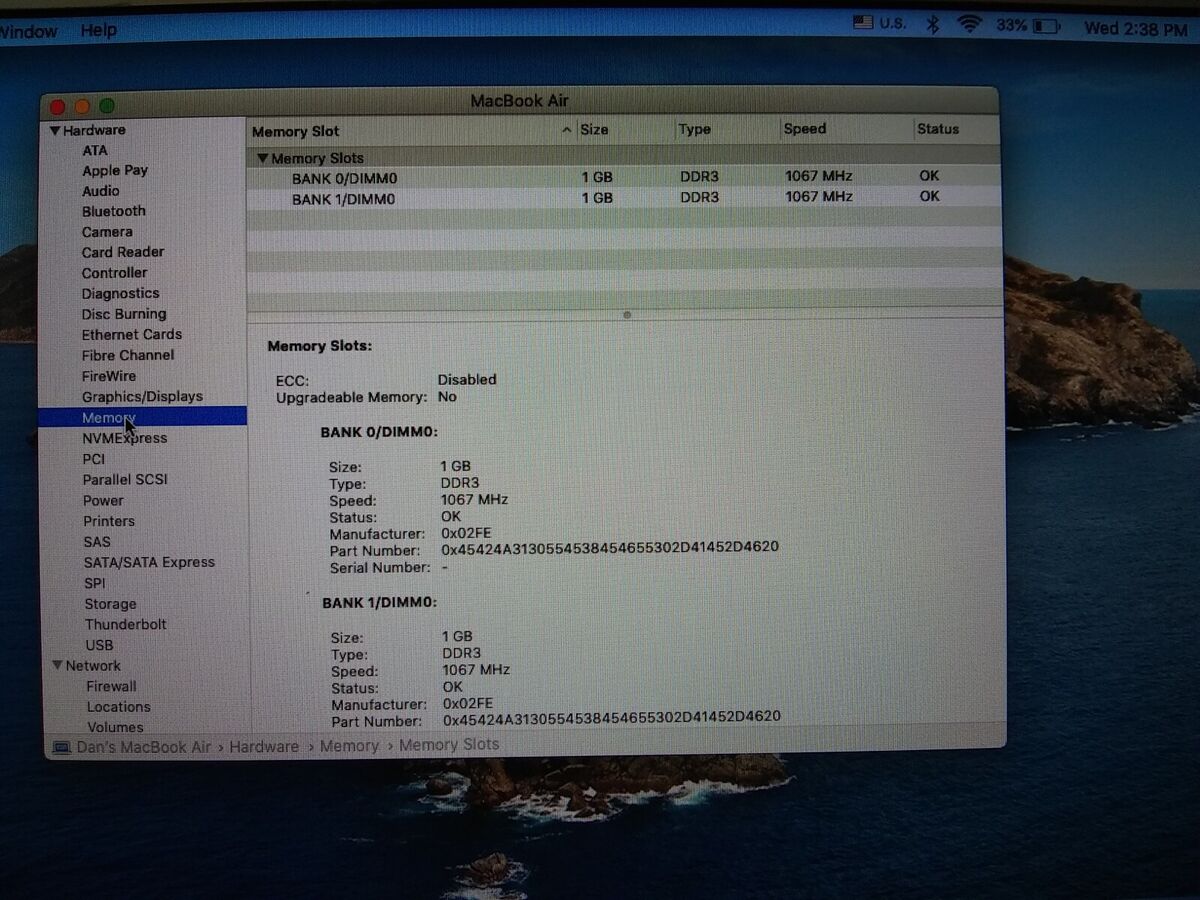Sort by Memory Slot column header
The height and width of the screenshot is (900, 1200).
click(295, 131)
